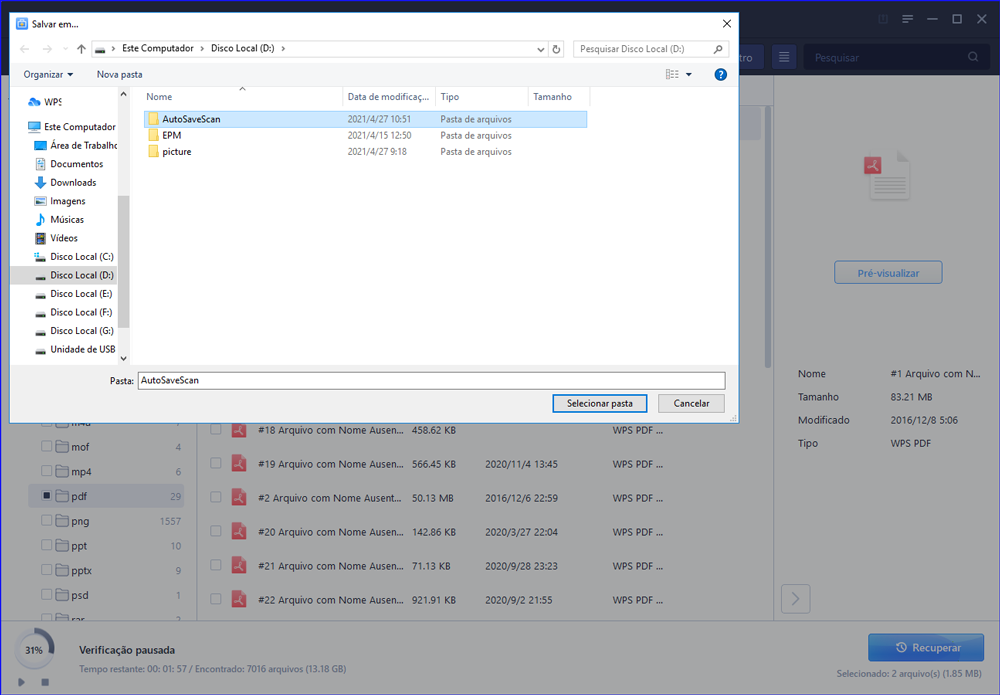
Task: Sort by Tamanho column header
Action: pos(559,97)
